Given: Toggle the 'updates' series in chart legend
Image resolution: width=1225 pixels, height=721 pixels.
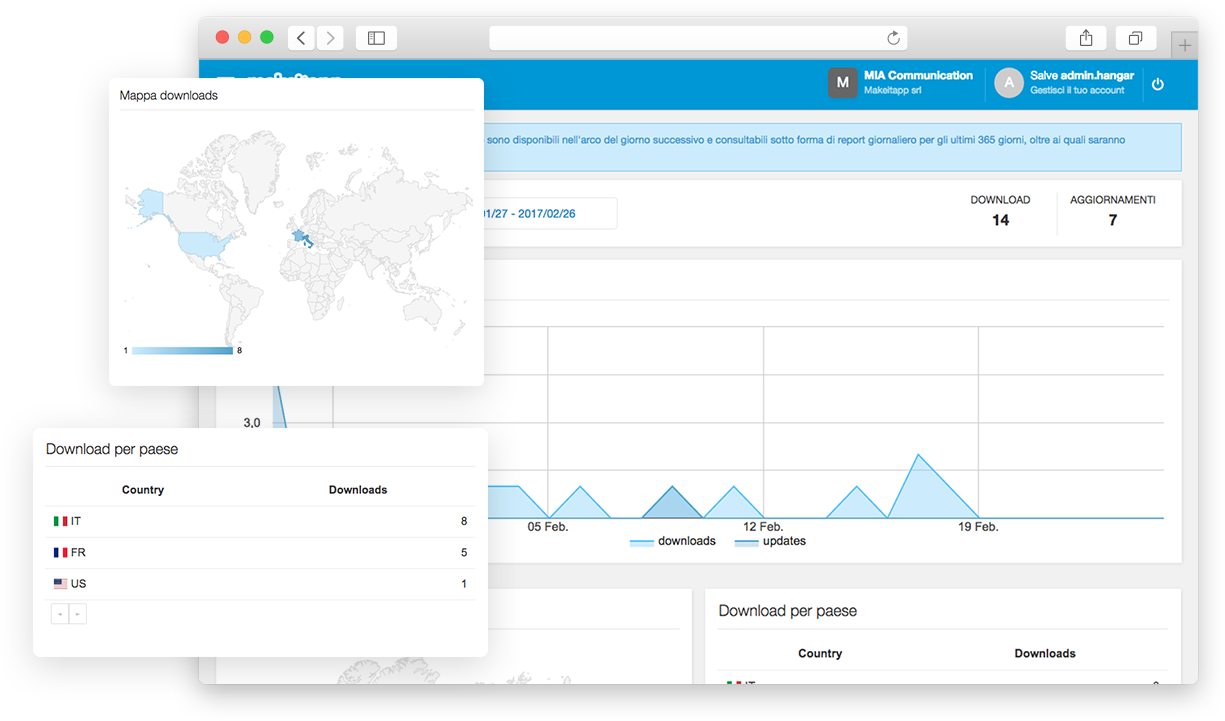Looking at the screenshot, I should click(770, 541).
